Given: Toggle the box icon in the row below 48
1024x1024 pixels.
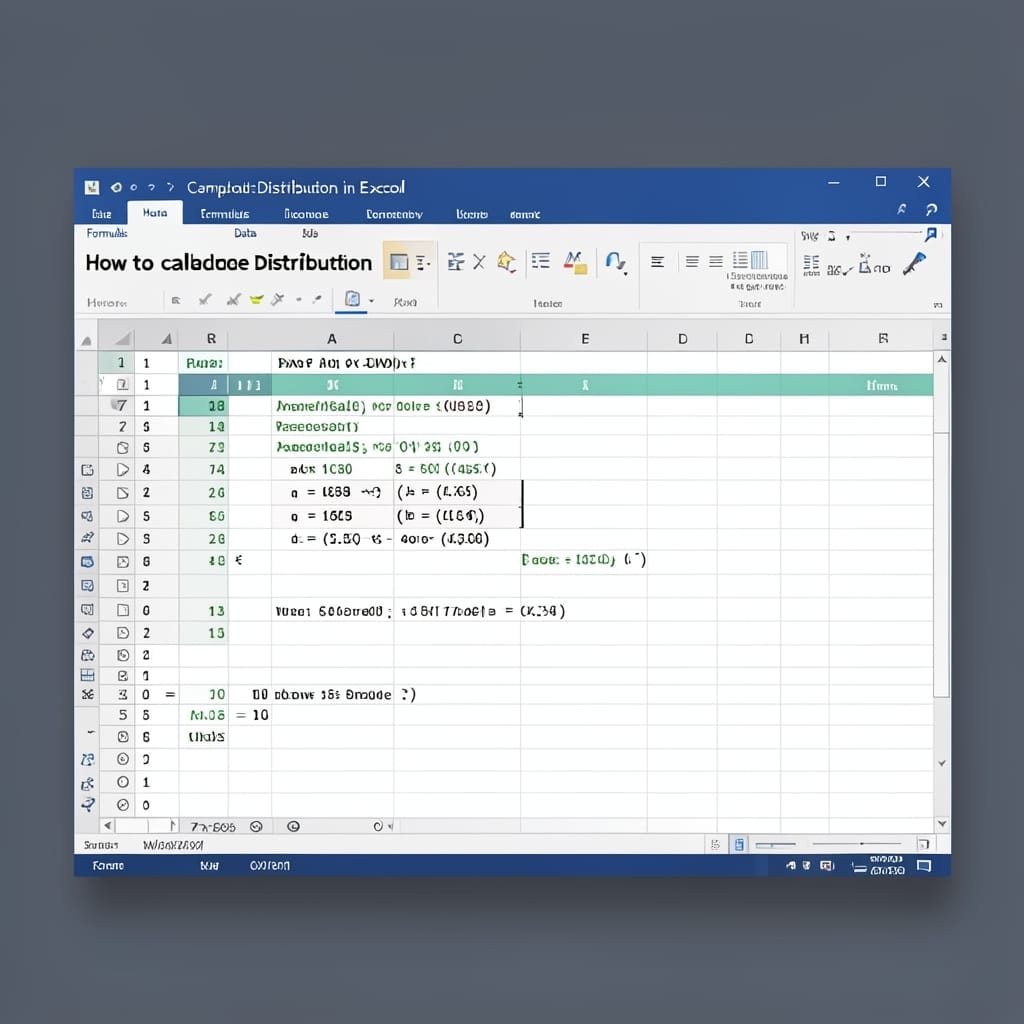Looking at the screenshot, I should point(123,586).
